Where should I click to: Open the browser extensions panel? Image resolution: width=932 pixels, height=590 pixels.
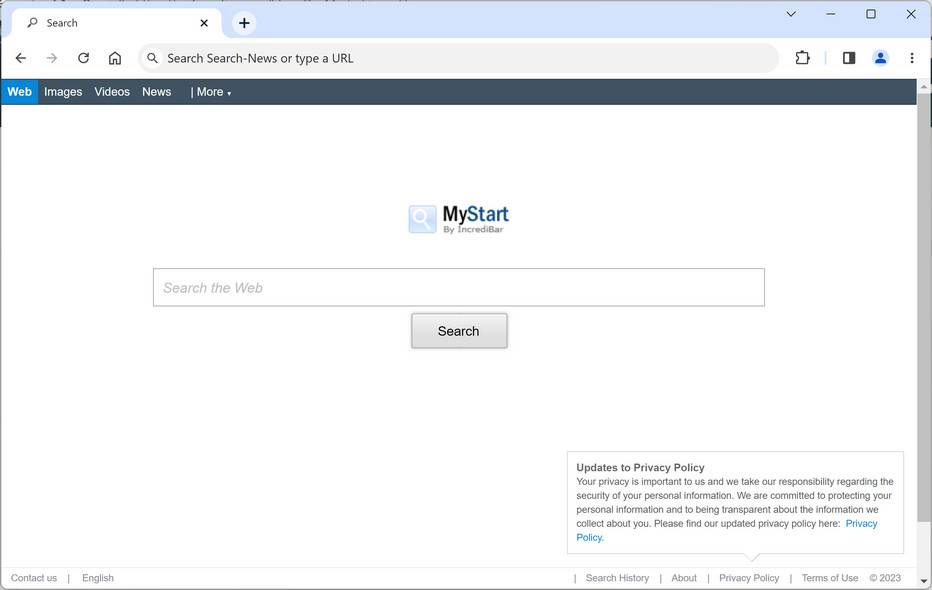coord(802,57)
